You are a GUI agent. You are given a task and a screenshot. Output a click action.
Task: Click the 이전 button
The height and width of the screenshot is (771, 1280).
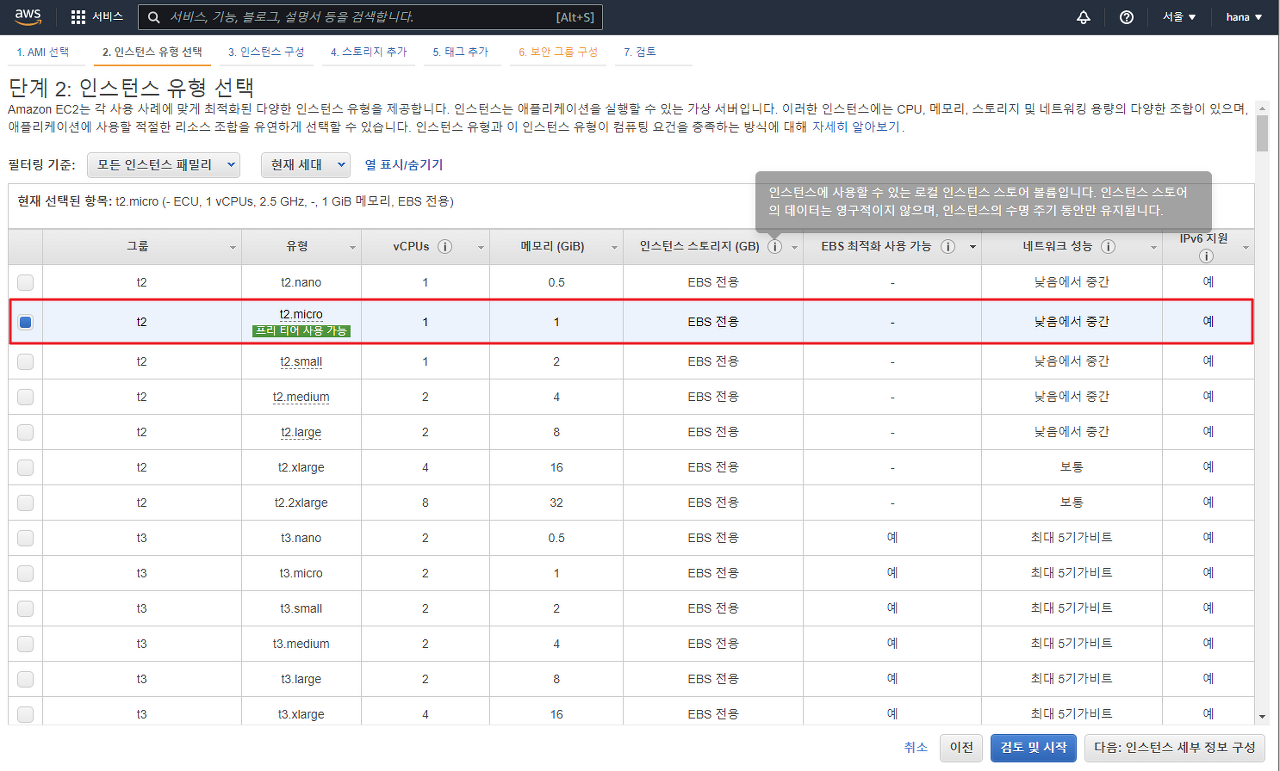click(962, 748)
